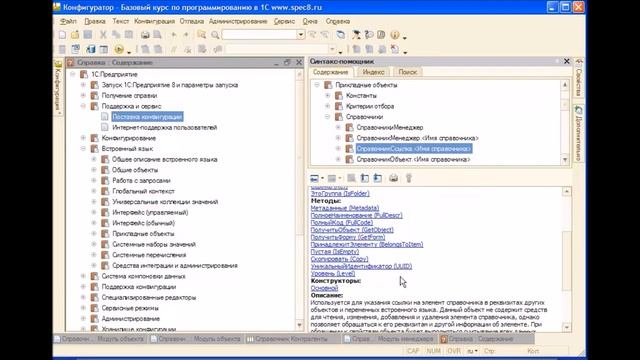Click the help tree vertical scrollbar down arrow
This screenshot has width=640, height=360.
(x=300, y=325)
